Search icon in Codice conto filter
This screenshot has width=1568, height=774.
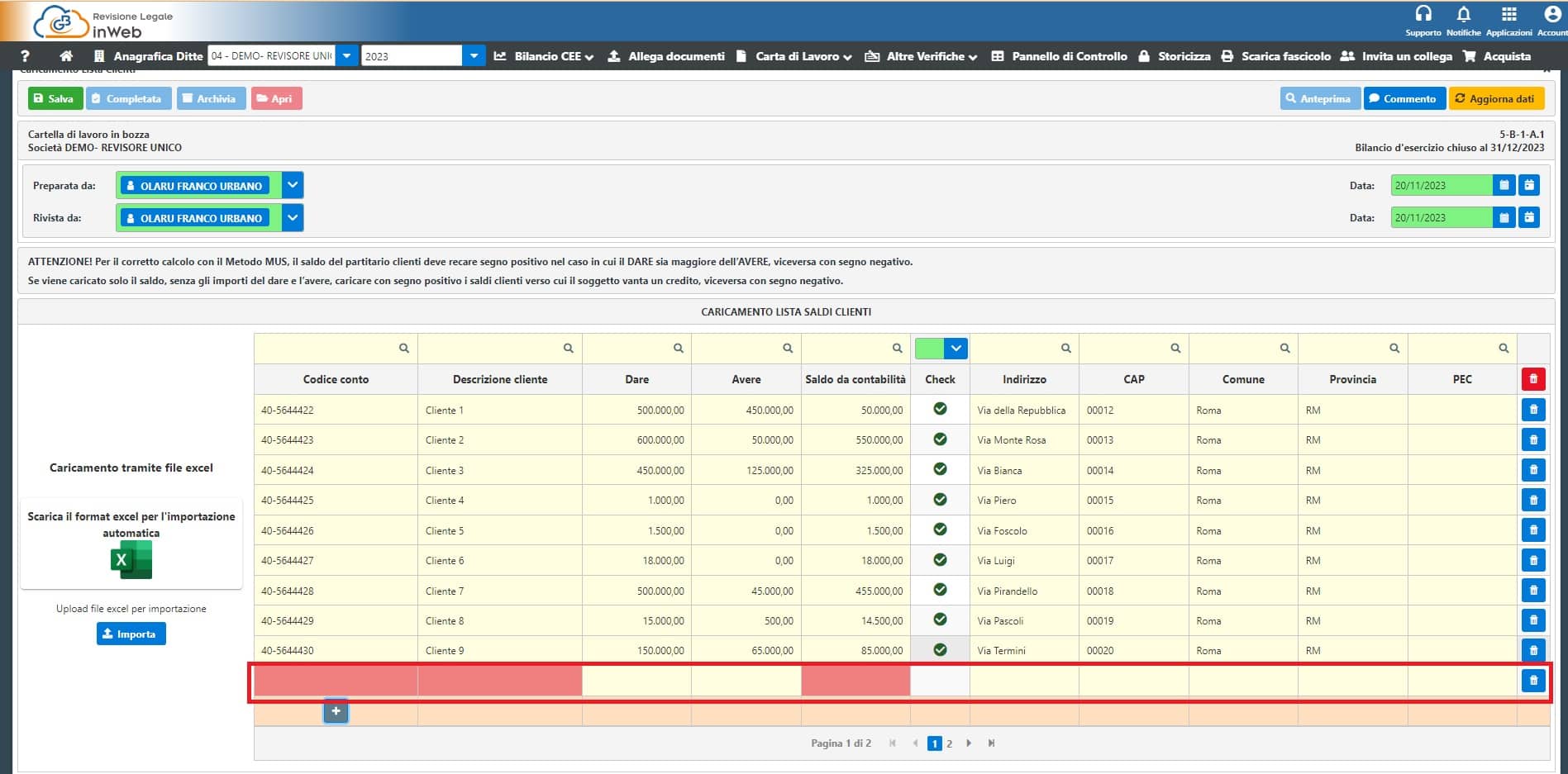click(404, 349)
